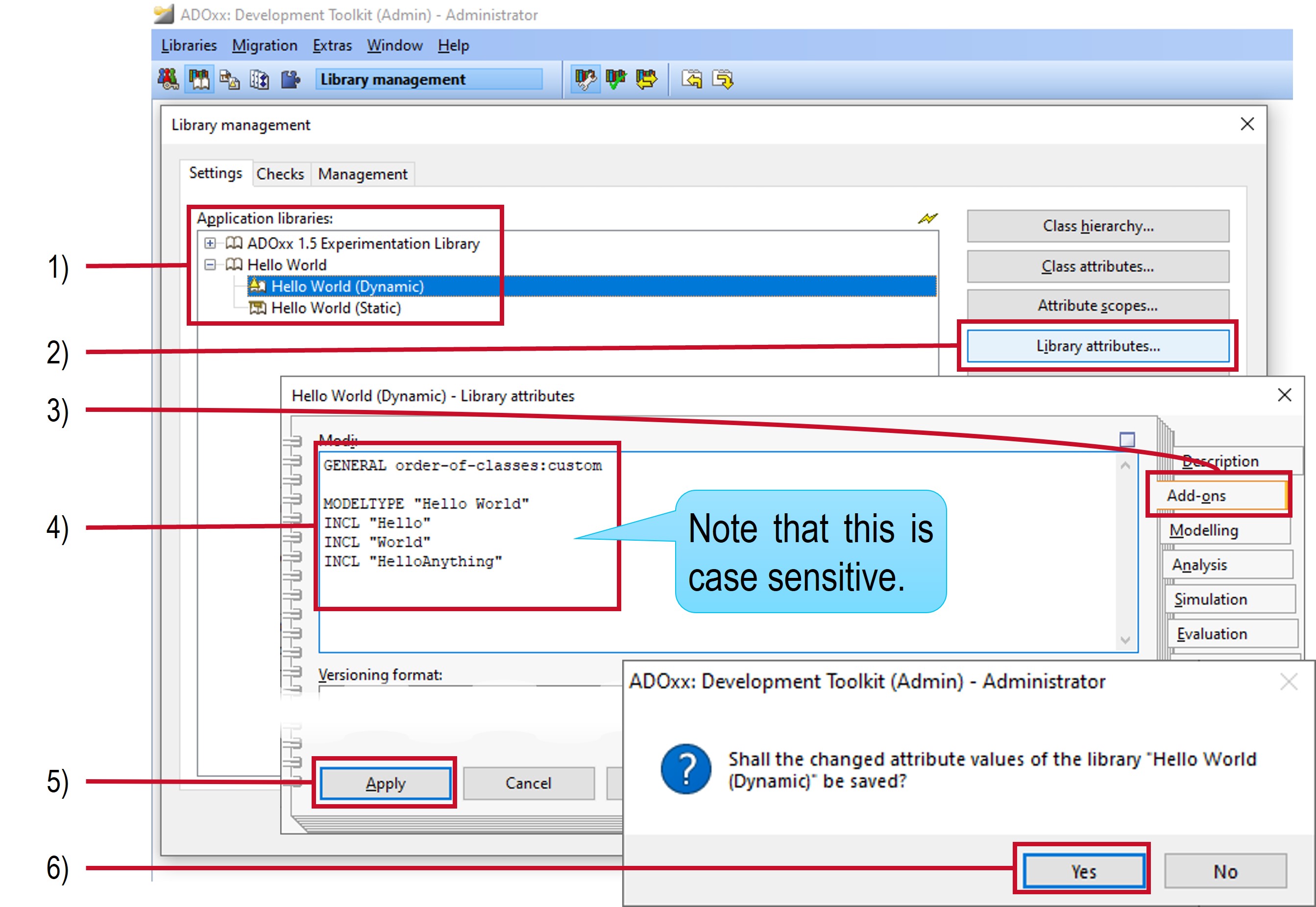This screenshot has height=907, width=1316.
Task: Click the Modi field scroll down arrow
Action: pos(1125,640)
